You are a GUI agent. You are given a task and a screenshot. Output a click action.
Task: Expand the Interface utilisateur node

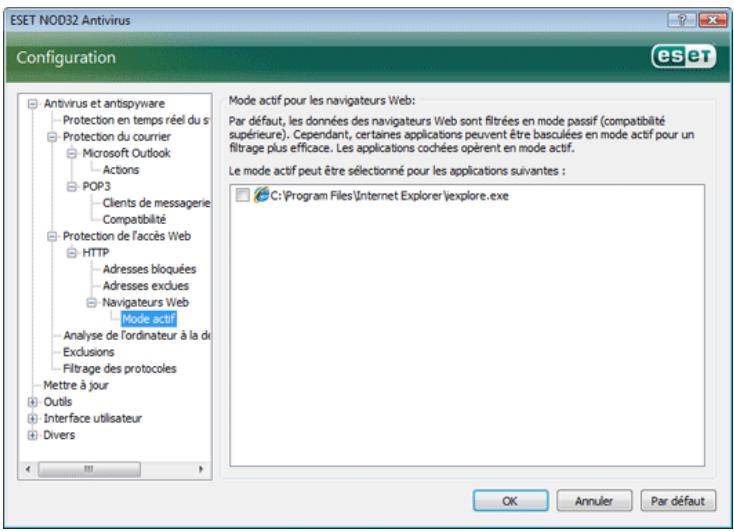coord(32,418)
